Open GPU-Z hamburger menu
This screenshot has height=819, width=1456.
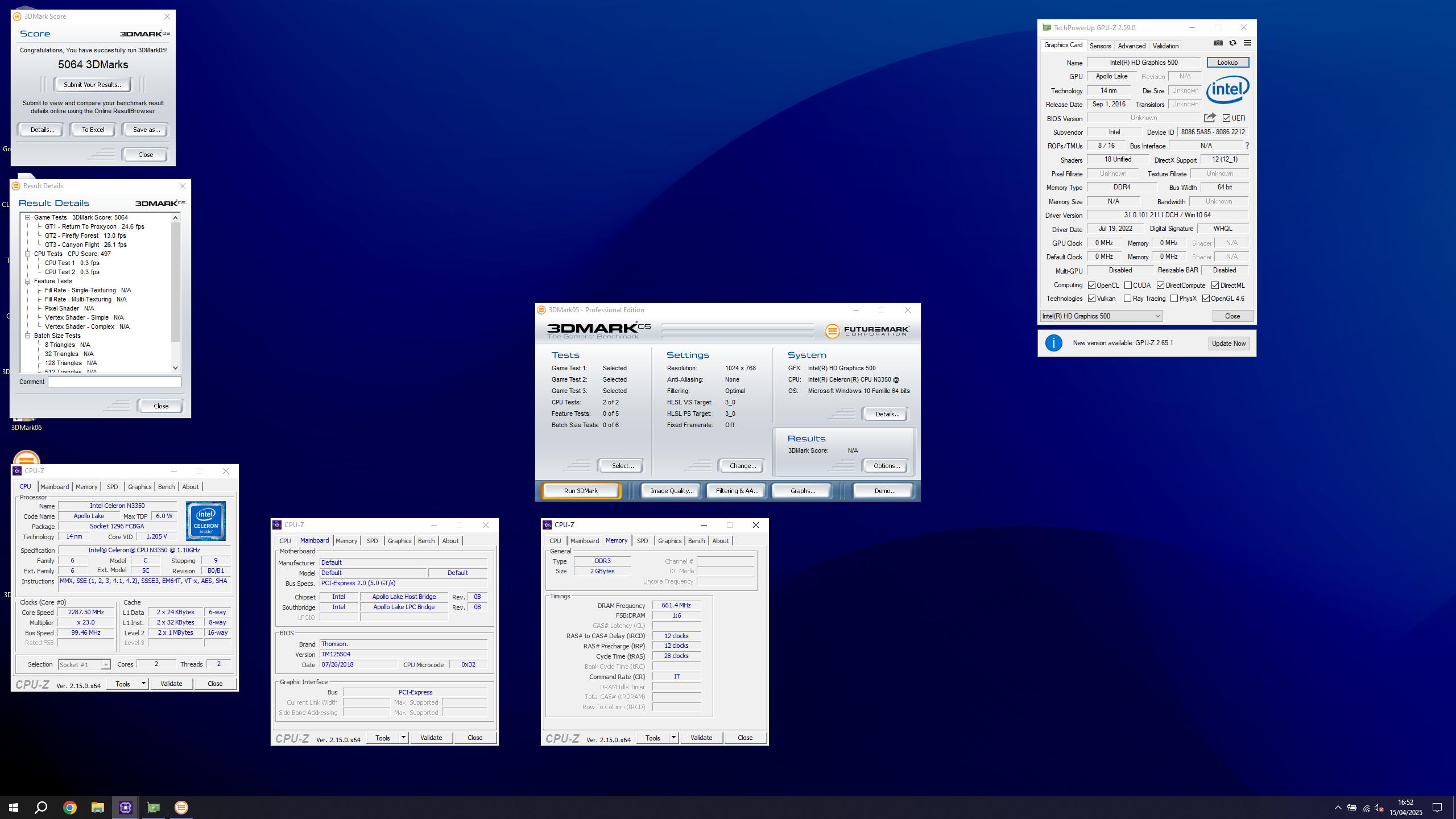[x=1247, y=43]
